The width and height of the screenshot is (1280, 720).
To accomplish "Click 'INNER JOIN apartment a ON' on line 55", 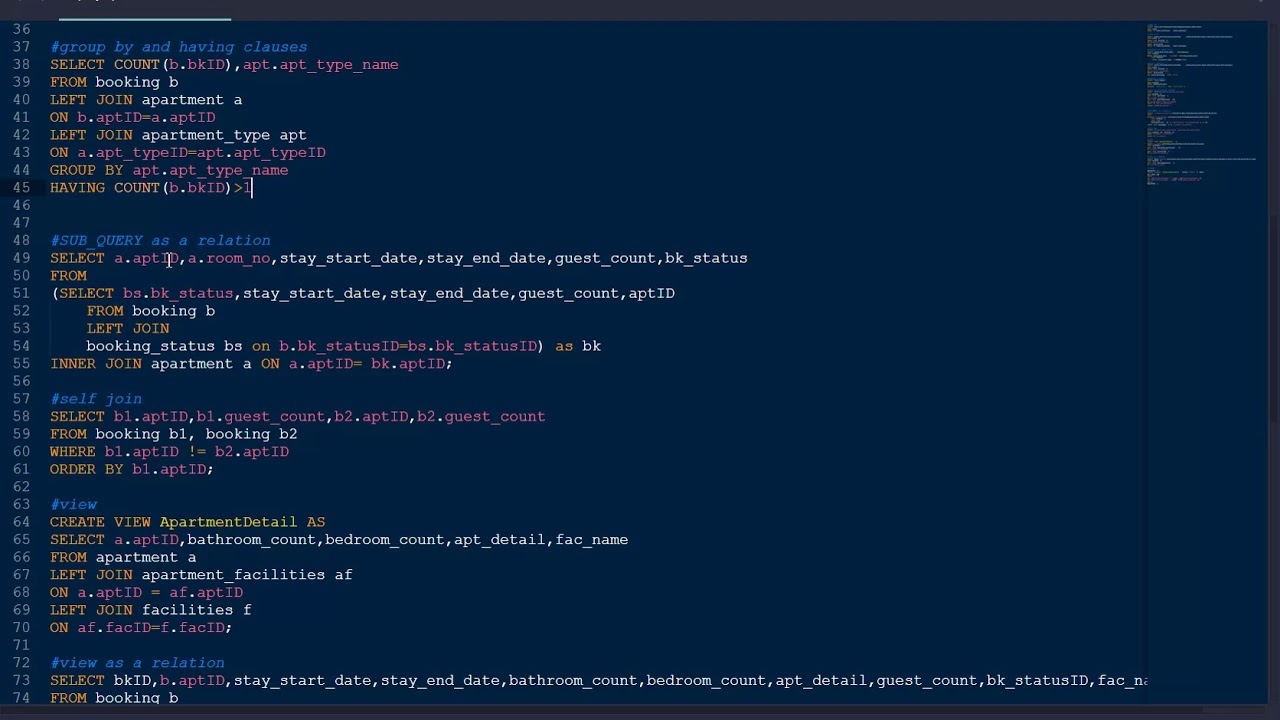I will tap(165, 364).
